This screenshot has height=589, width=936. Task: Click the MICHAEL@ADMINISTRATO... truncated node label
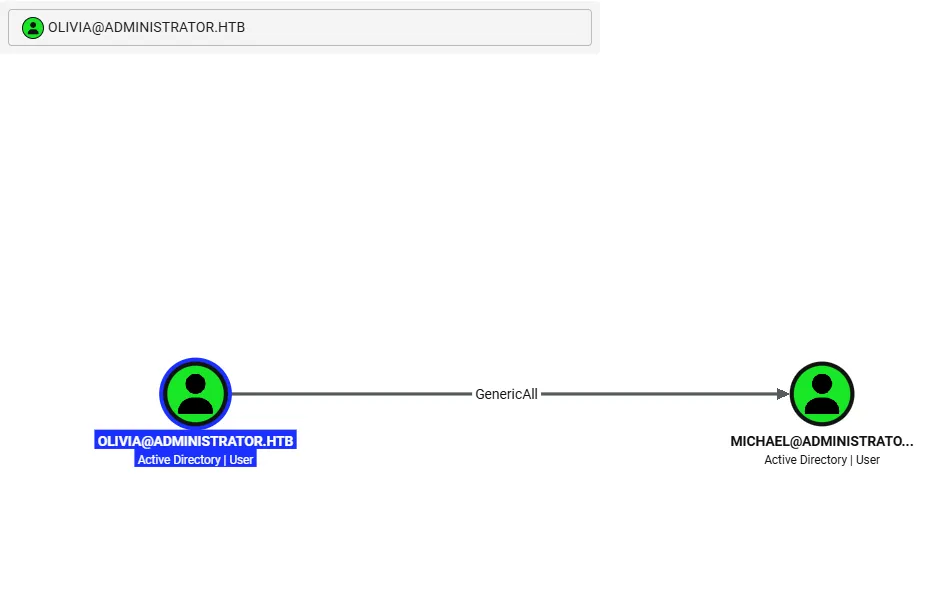tap(822, 441)
